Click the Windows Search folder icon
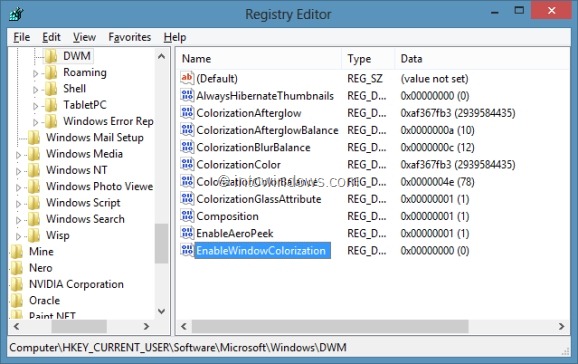The height and width of the screenshot is (364, 578). point(34,219)
